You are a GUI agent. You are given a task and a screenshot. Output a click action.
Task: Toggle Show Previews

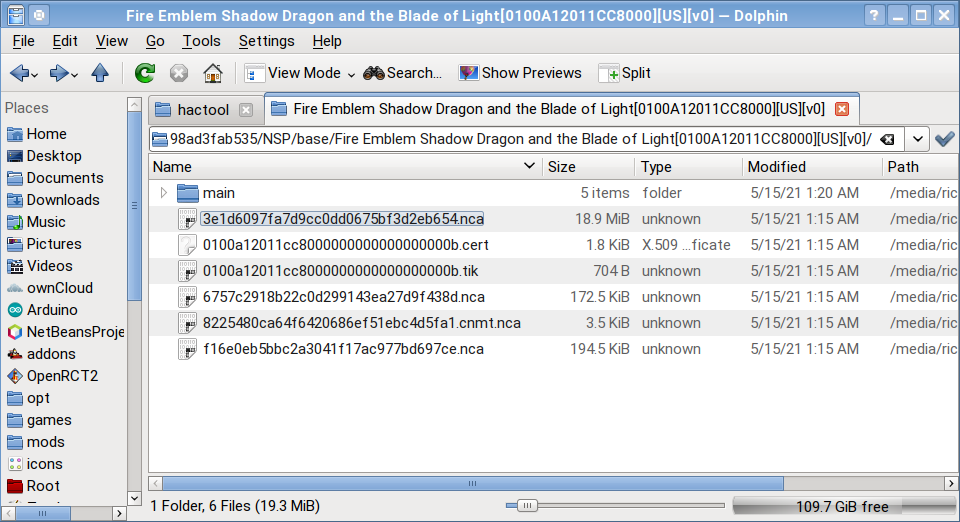(520, 73)
